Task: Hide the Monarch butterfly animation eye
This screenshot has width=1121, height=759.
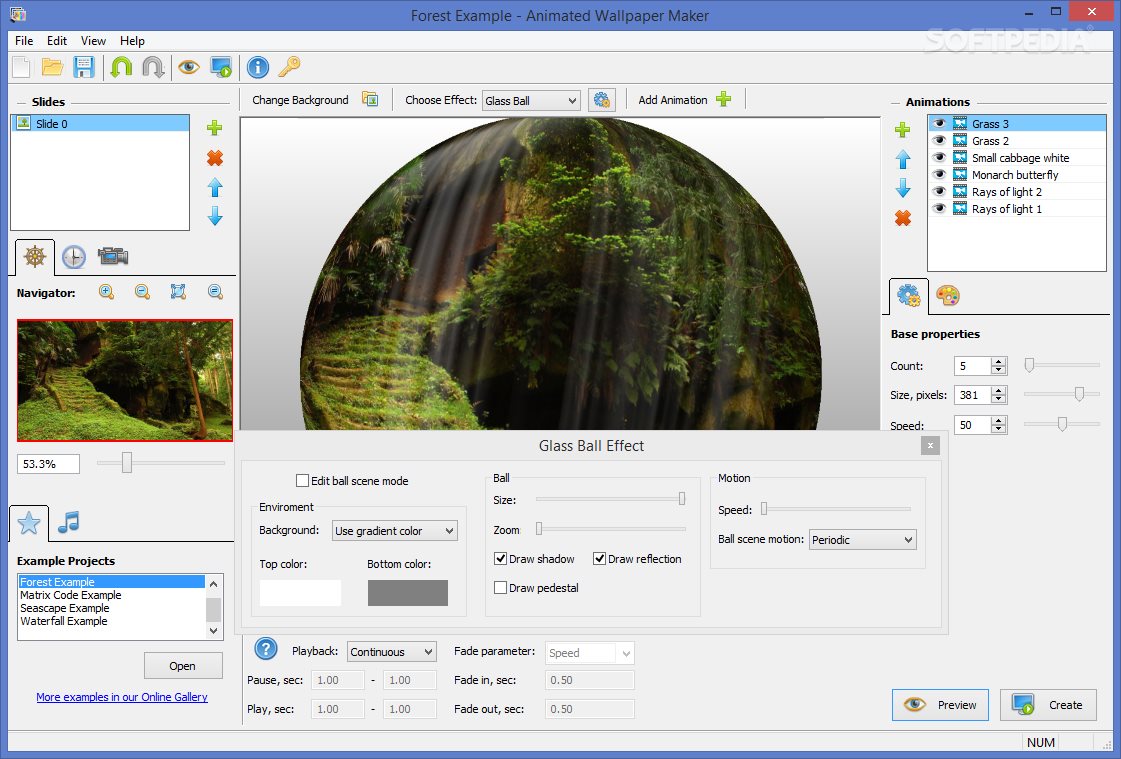Action: [x=939, y=175]
